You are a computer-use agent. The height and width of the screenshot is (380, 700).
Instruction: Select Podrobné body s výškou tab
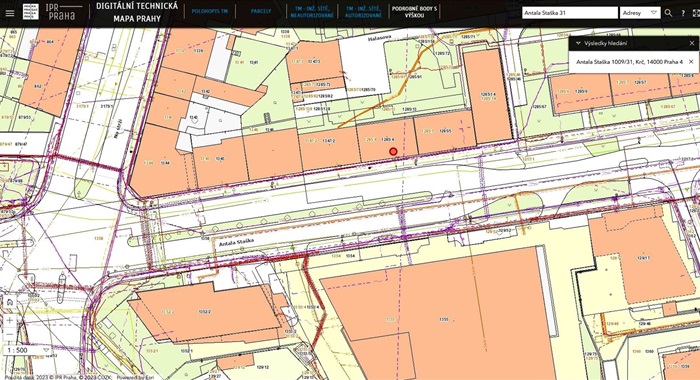[414, 12]
